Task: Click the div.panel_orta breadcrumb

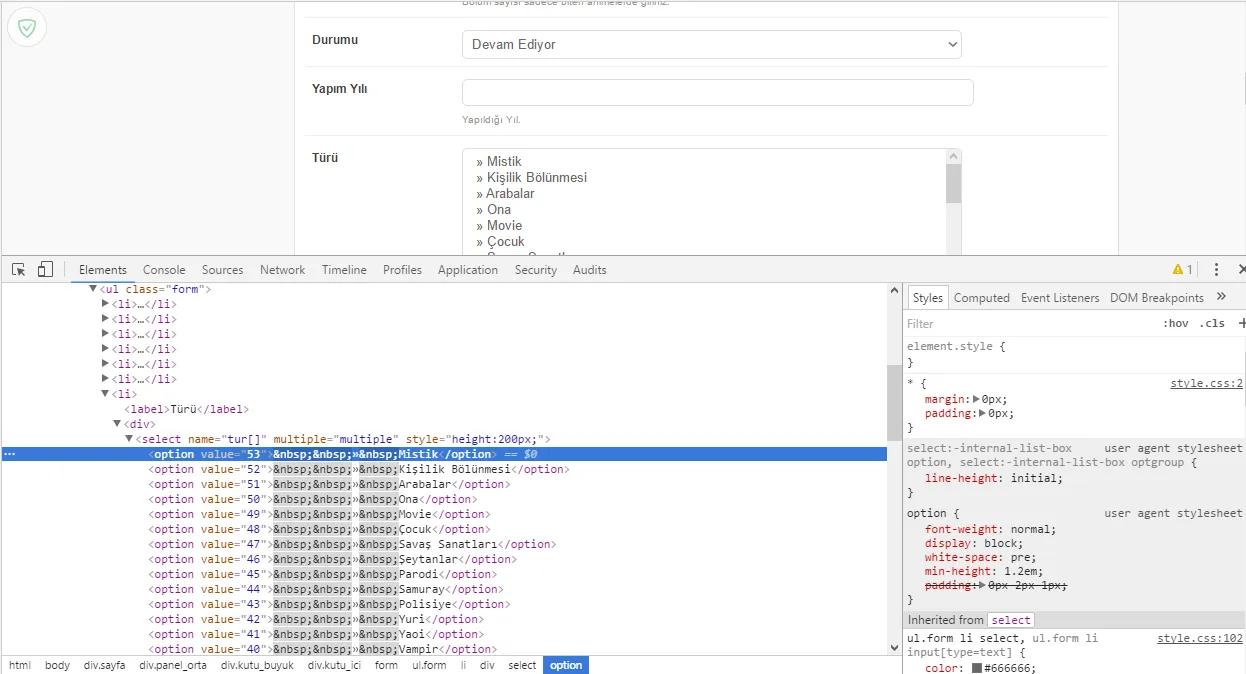Action: point(173,665)
